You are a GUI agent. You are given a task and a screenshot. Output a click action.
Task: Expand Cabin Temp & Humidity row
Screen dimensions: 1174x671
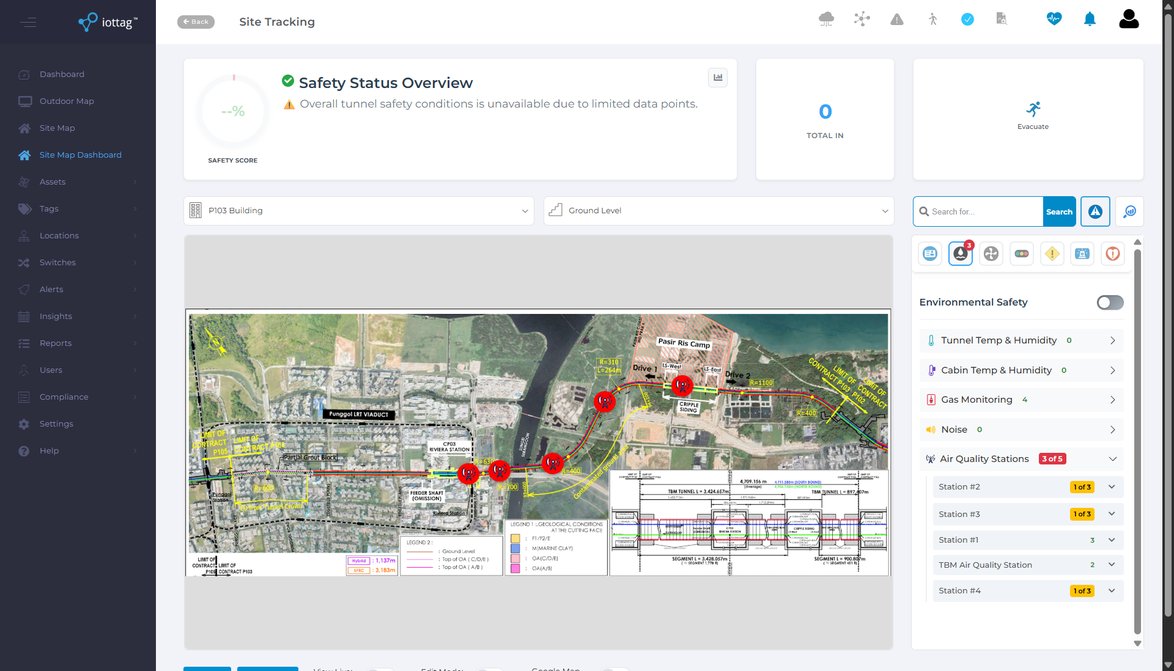point(1021,370)
